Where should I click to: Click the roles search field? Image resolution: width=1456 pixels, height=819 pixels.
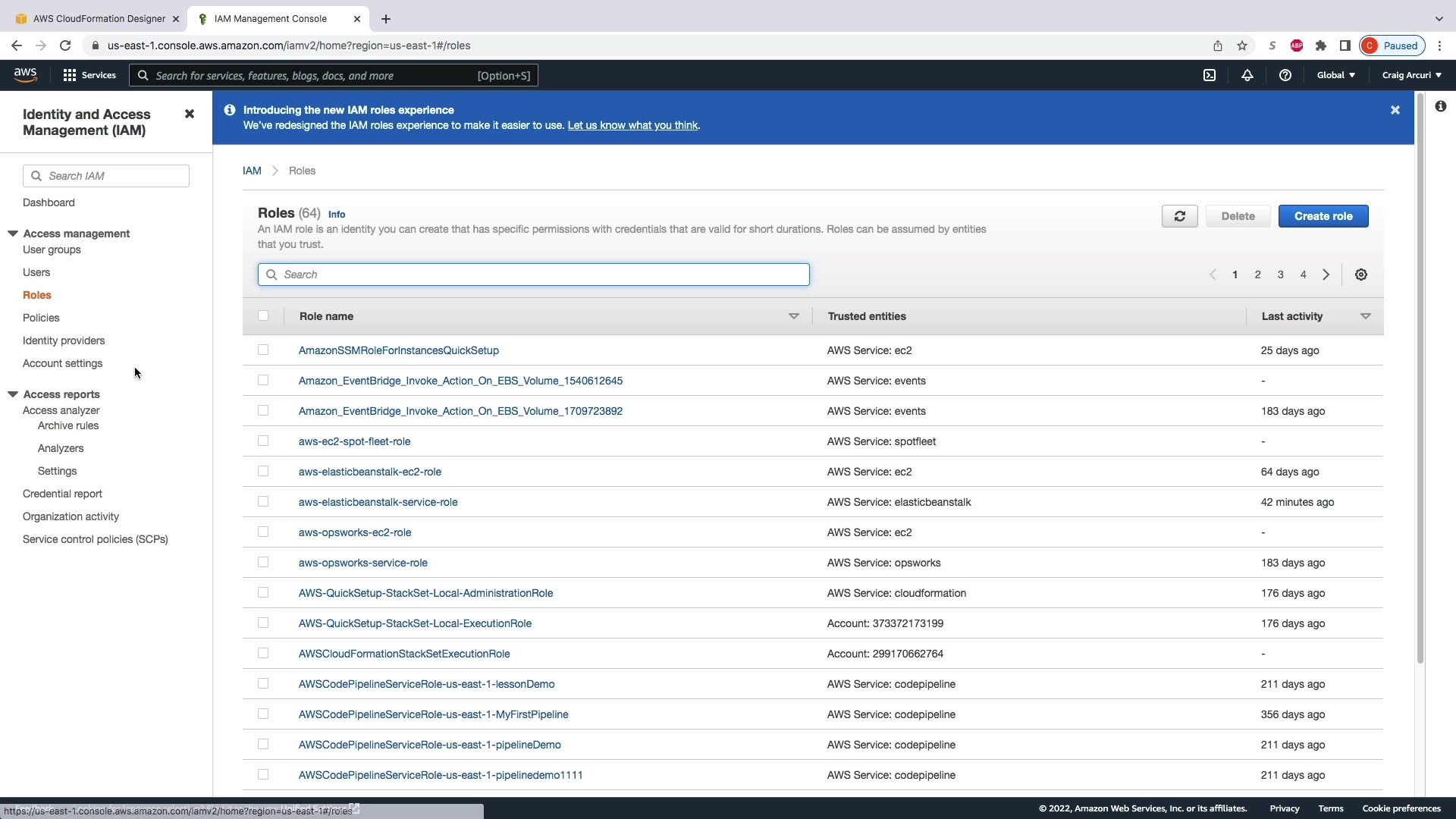533,275
